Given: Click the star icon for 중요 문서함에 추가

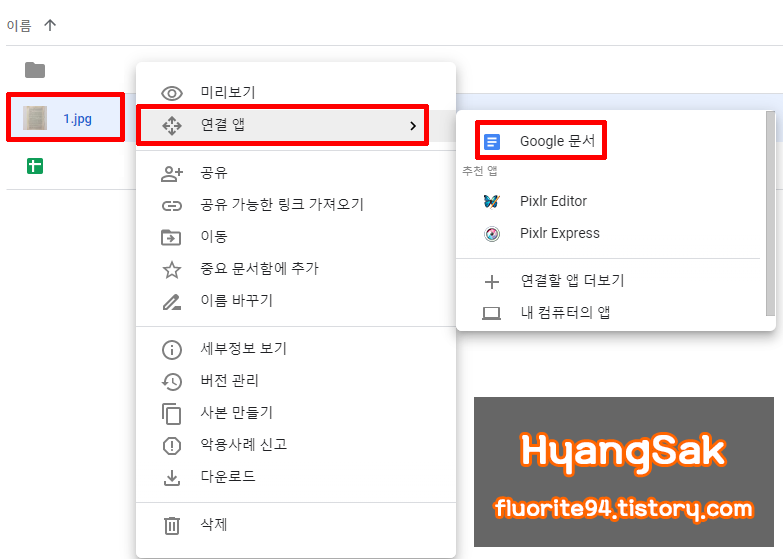Looking at the screenshot, I should 172,270.
